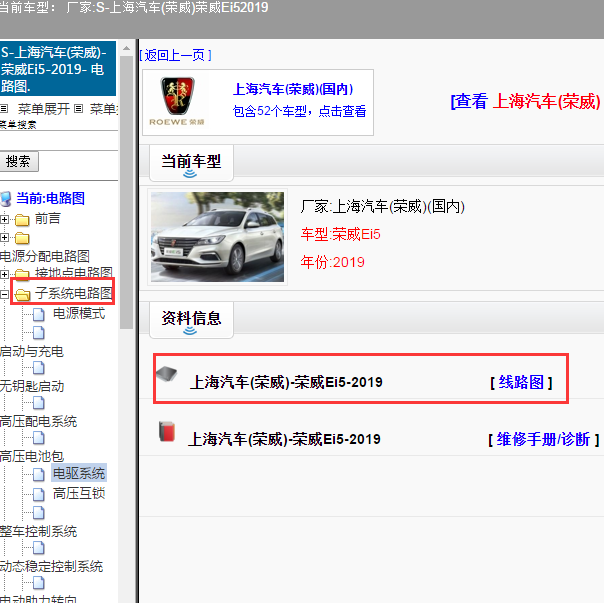
Task: Click the 年份:2019 text
Action: 332,262
